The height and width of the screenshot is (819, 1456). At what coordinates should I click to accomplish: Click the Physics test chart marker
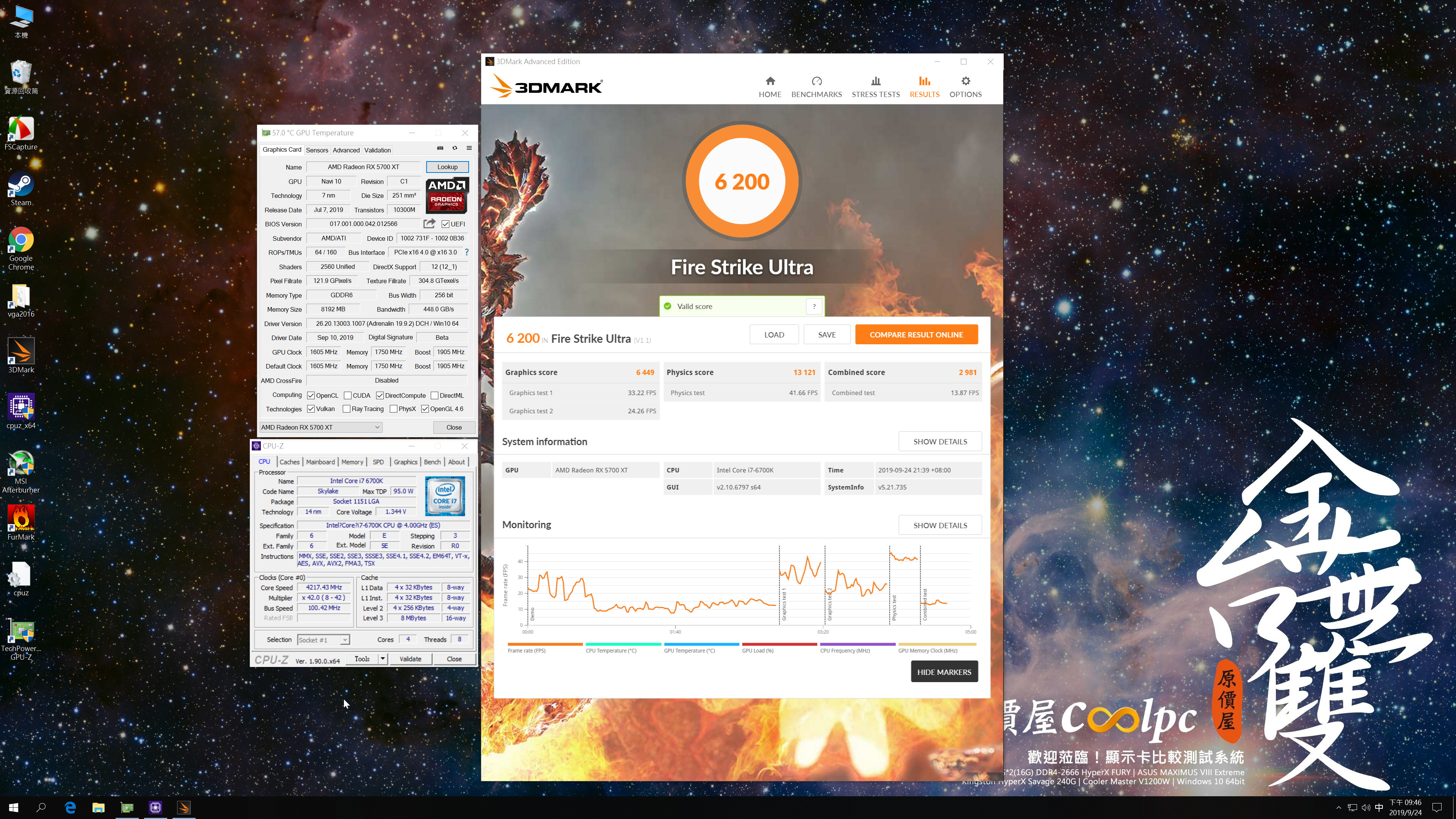point(894,607)
